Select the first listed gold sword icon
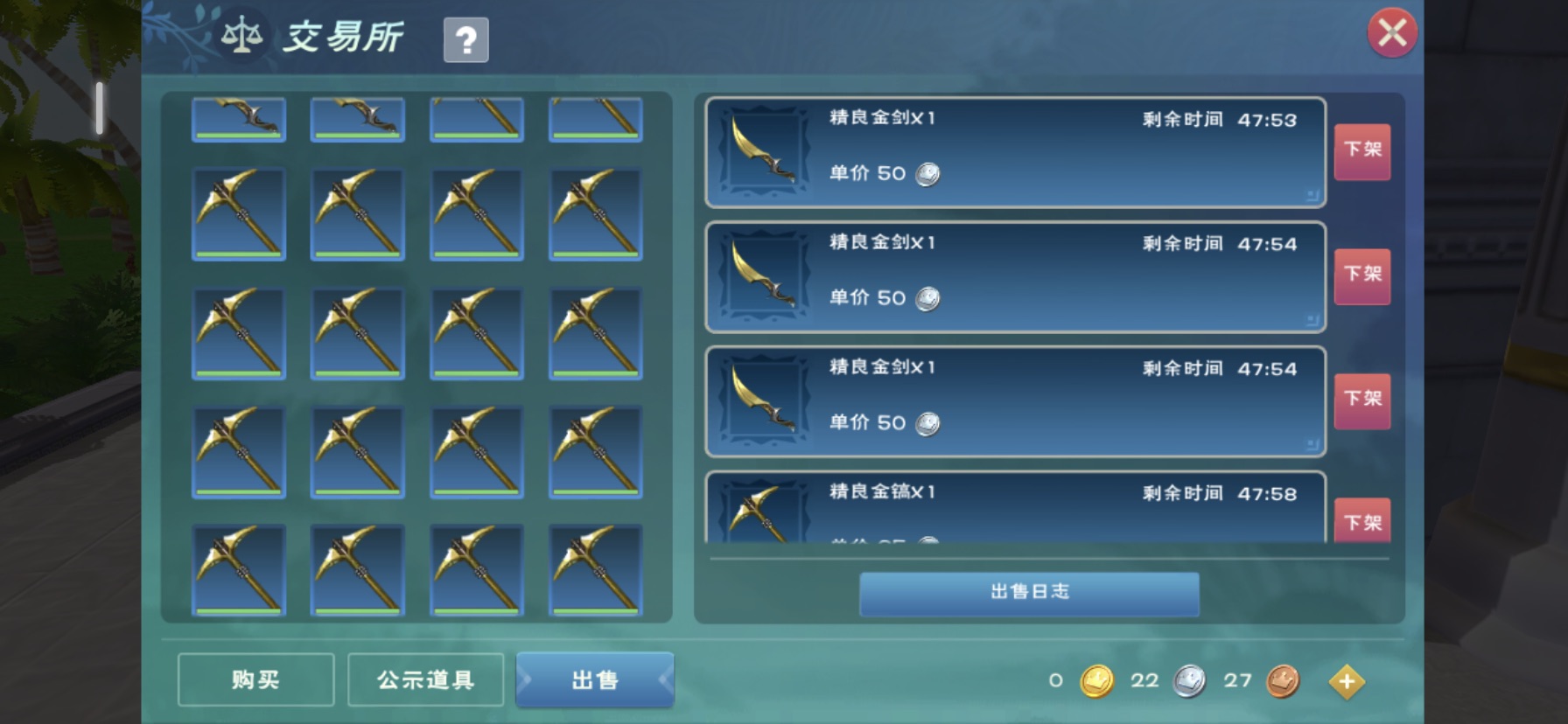 click(x=763, y=151)
